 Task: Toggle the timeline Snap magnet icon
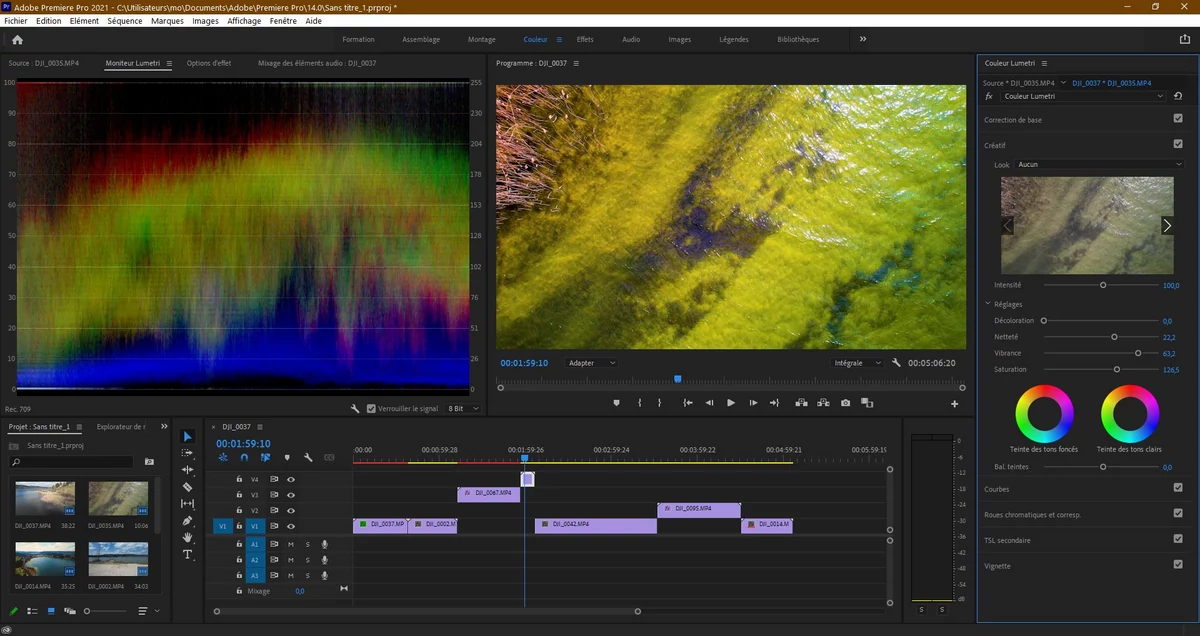pos(244,458)
